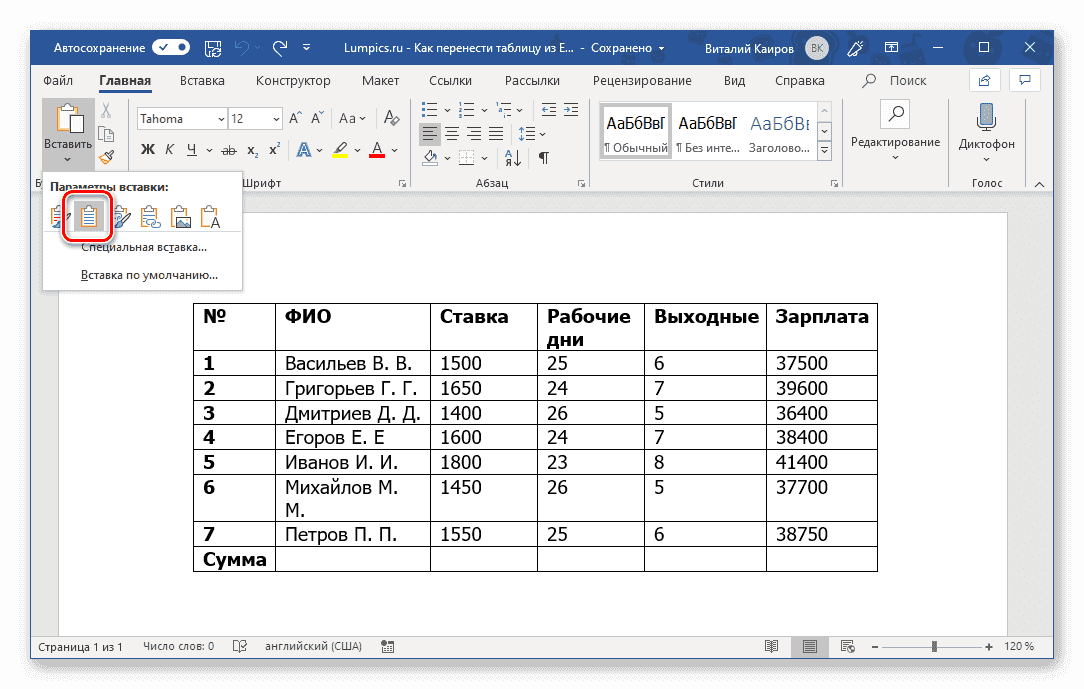Select the 'Keep Text Only' paste option
The width and height of the screenshot is (1084, 689).
click(212, 216)
